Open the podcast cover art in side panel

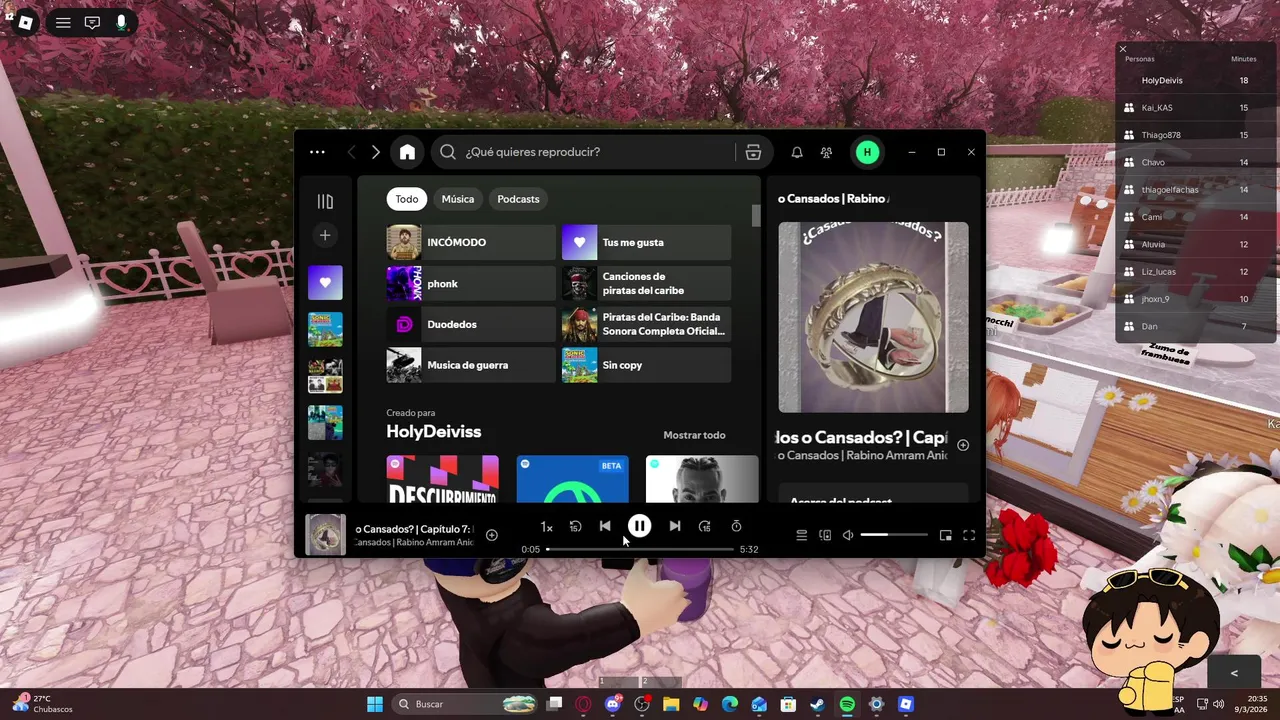point(873,317)
